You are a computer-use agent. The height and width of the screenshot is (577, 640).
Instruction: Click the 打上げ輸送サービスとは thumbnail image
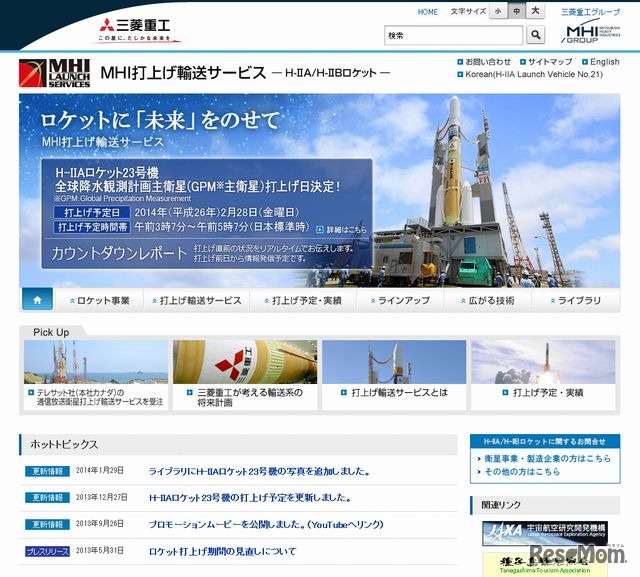tap(394, 362)
